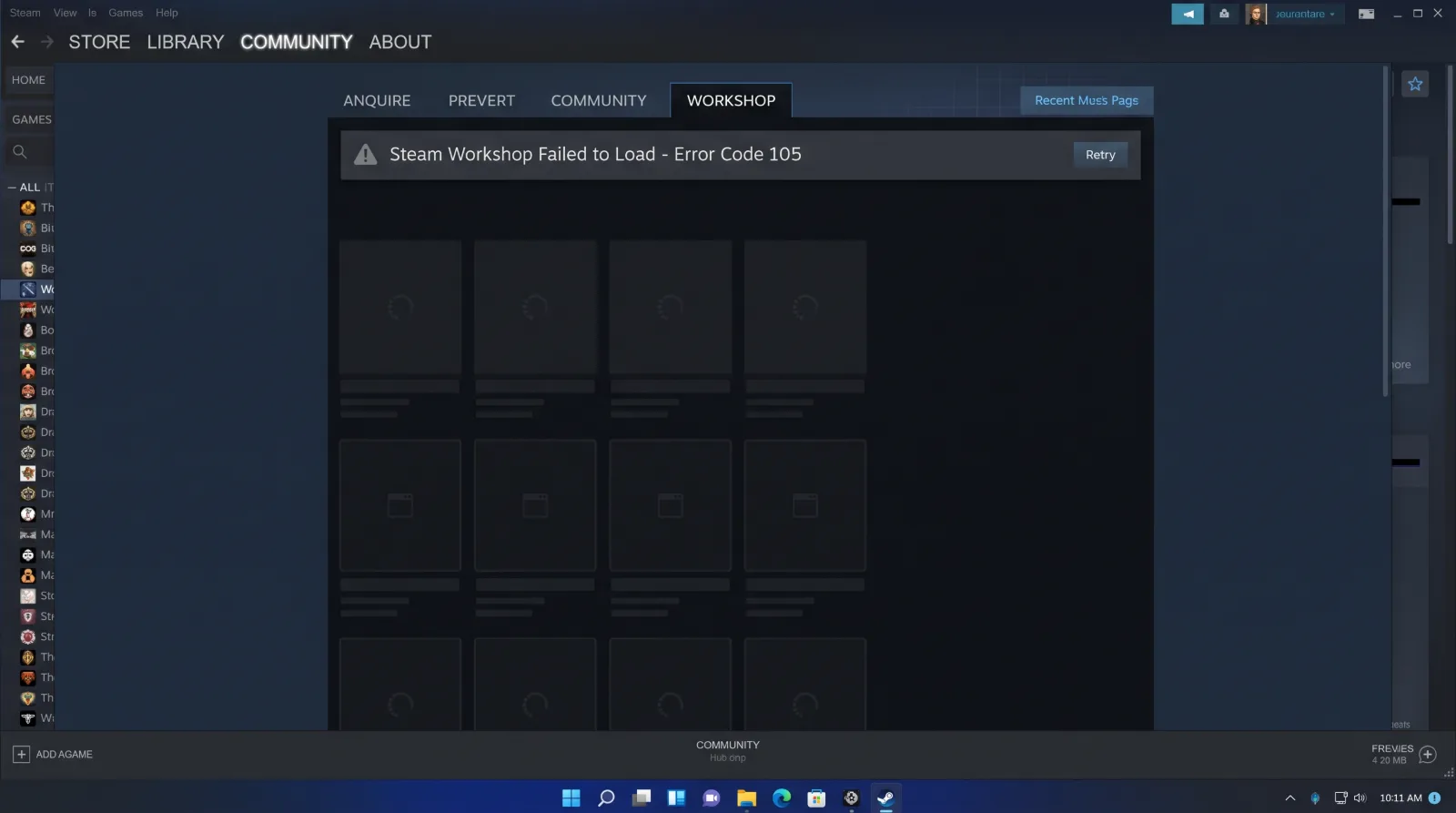Select the highlighted W game in list
The width and height of the screenshot is (1456, 813).
coord(28,290)
